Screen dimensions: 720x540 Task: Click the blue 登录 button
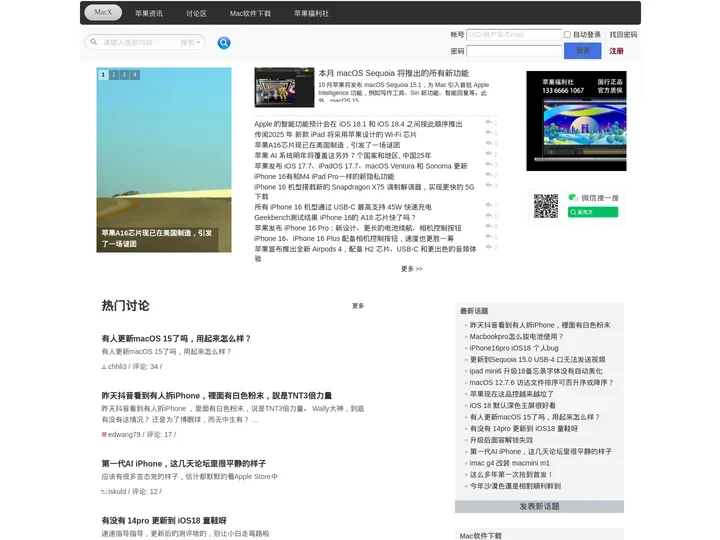pyautogui.click(x=582, y=51)
